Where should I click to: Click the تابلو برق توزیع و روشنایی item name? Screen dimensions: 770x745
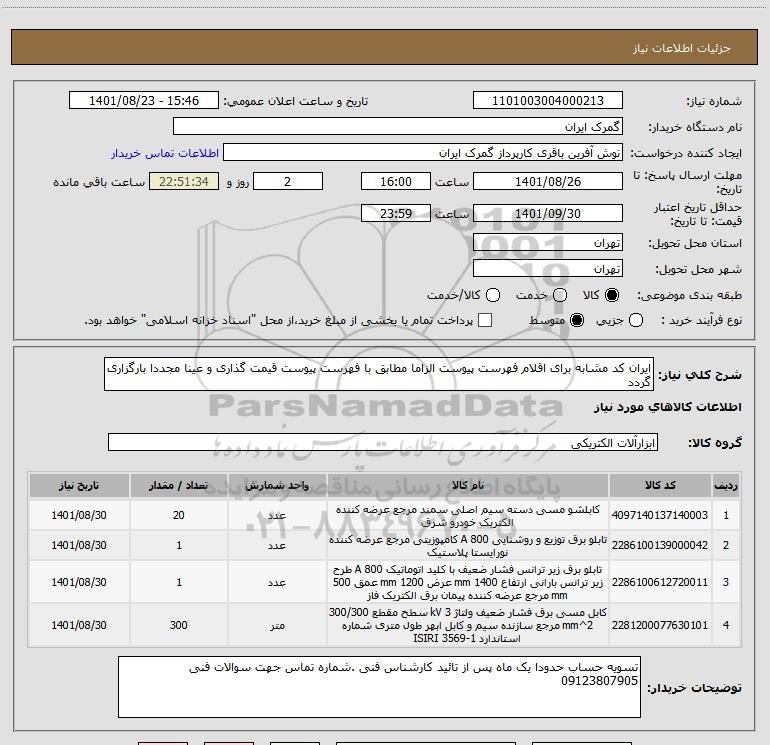point(468,546)
